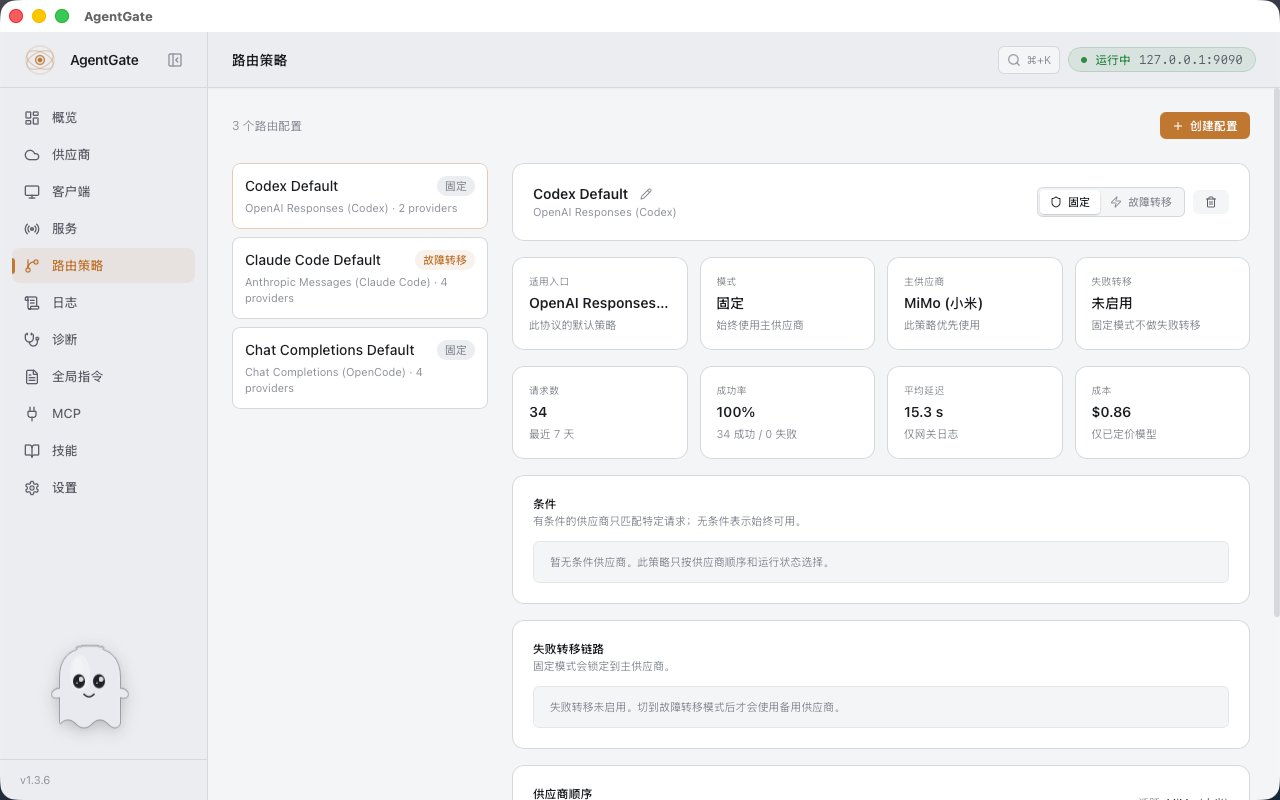
Task: Select the Codex Default configuration card
Action: tap(360, 196)
